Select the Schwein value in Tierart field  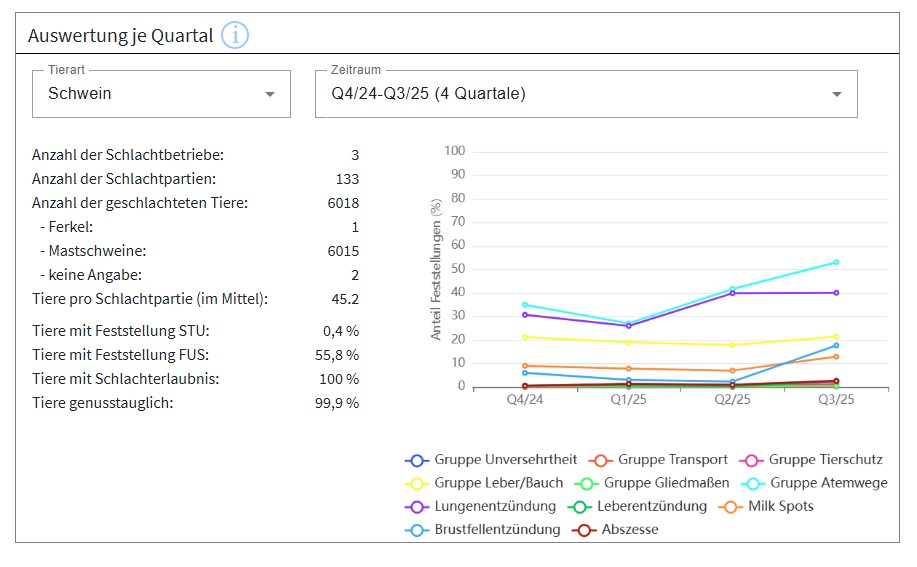80,94
